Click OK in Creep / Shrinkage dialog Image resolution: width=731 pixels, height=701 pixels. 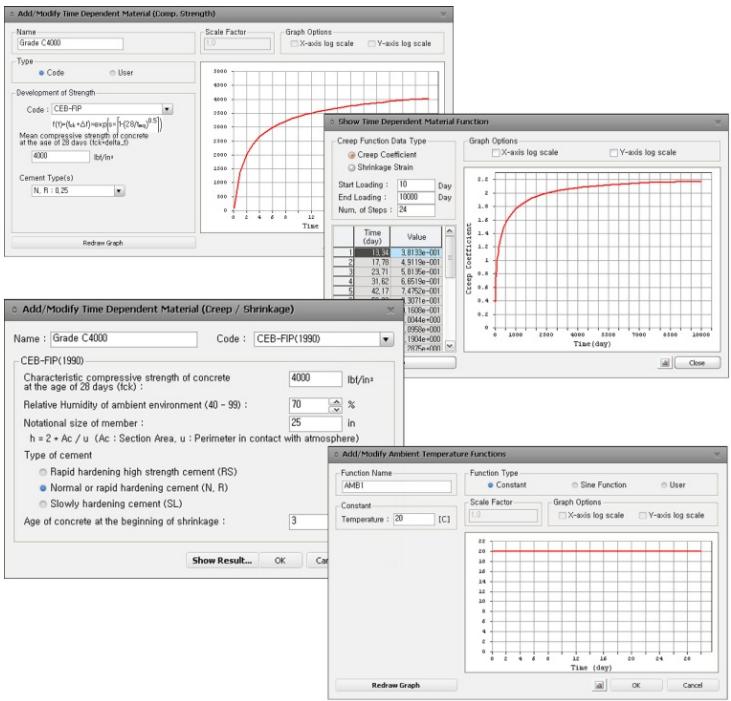tap(280, 560)
